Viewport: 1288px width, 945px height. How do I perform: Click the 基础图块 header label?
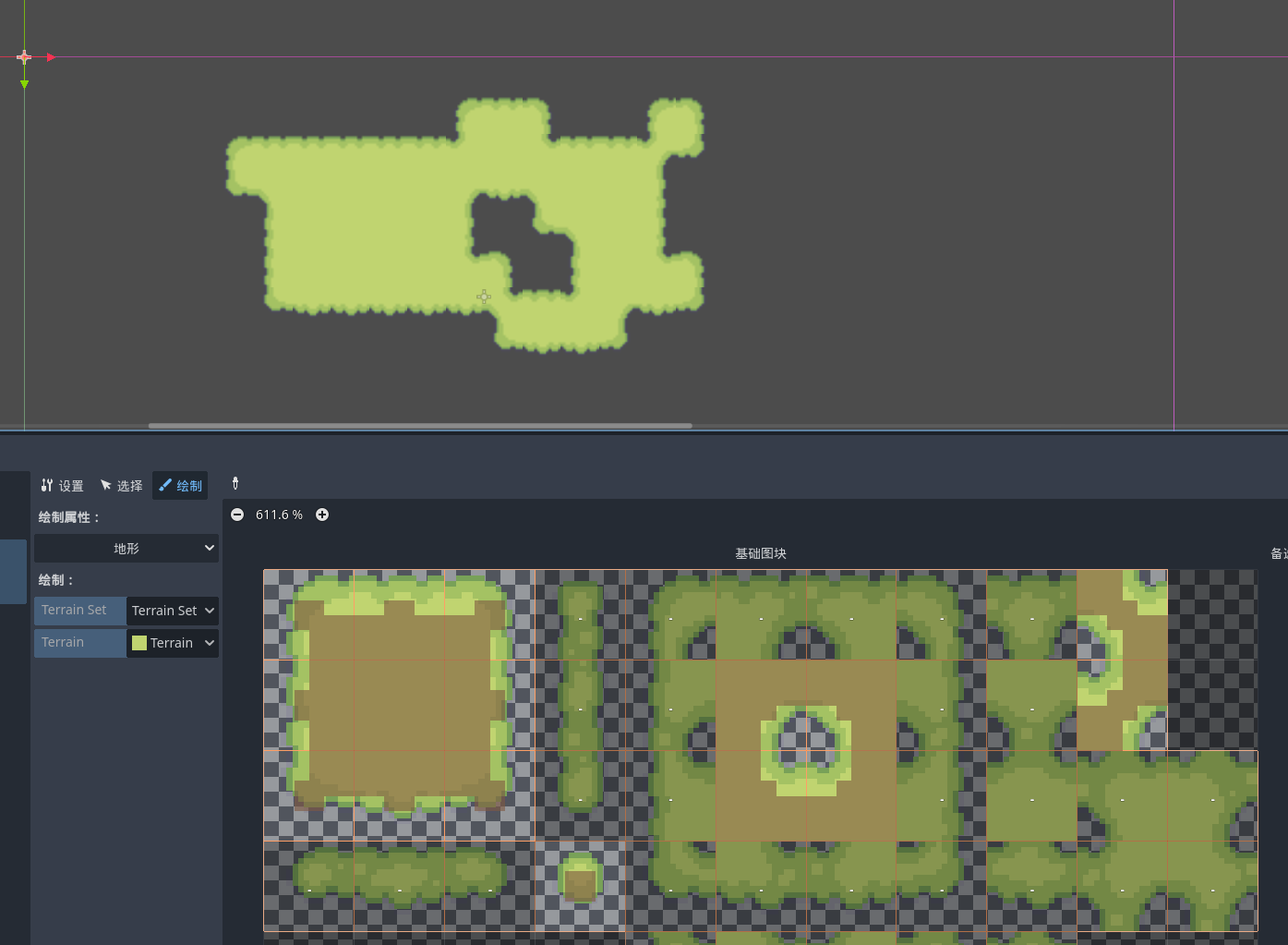pos(761,553)
